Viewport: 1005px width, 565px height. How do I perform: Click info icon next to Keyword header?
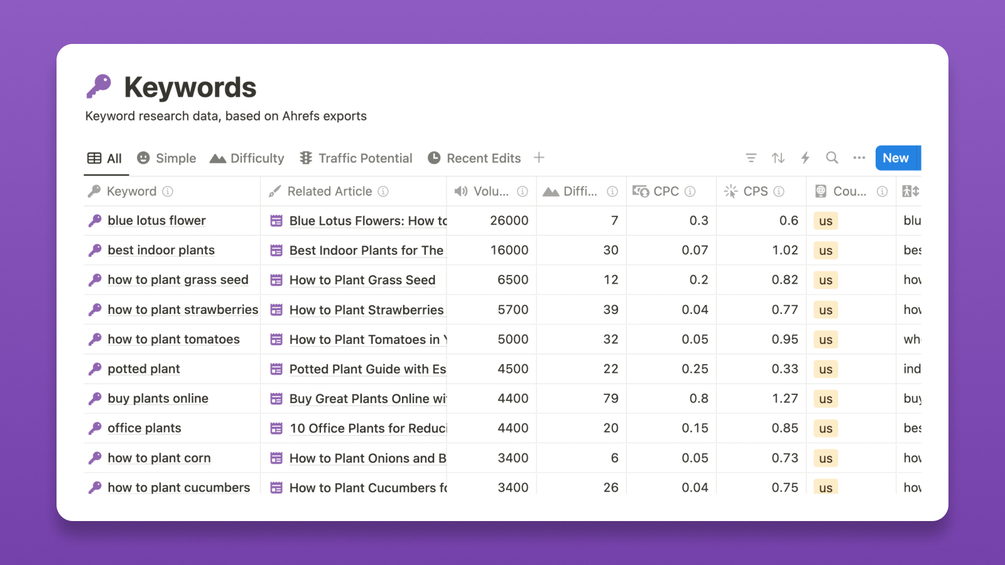(x=168, y=191)
